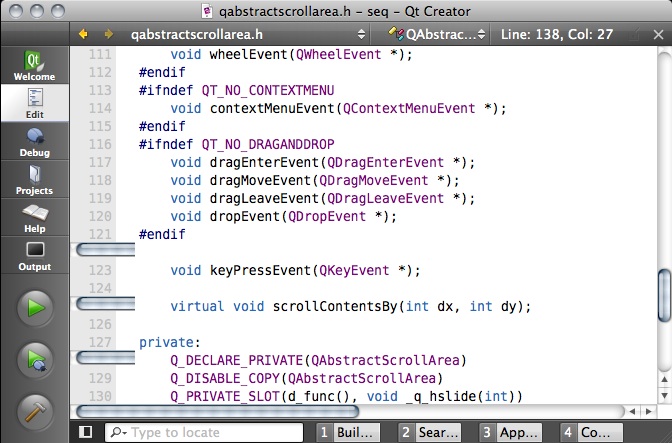This screenshot has height=443, width=672.
Task: Toggle the sidebar with the bottom-left button
Action: [x=86, y=432]
